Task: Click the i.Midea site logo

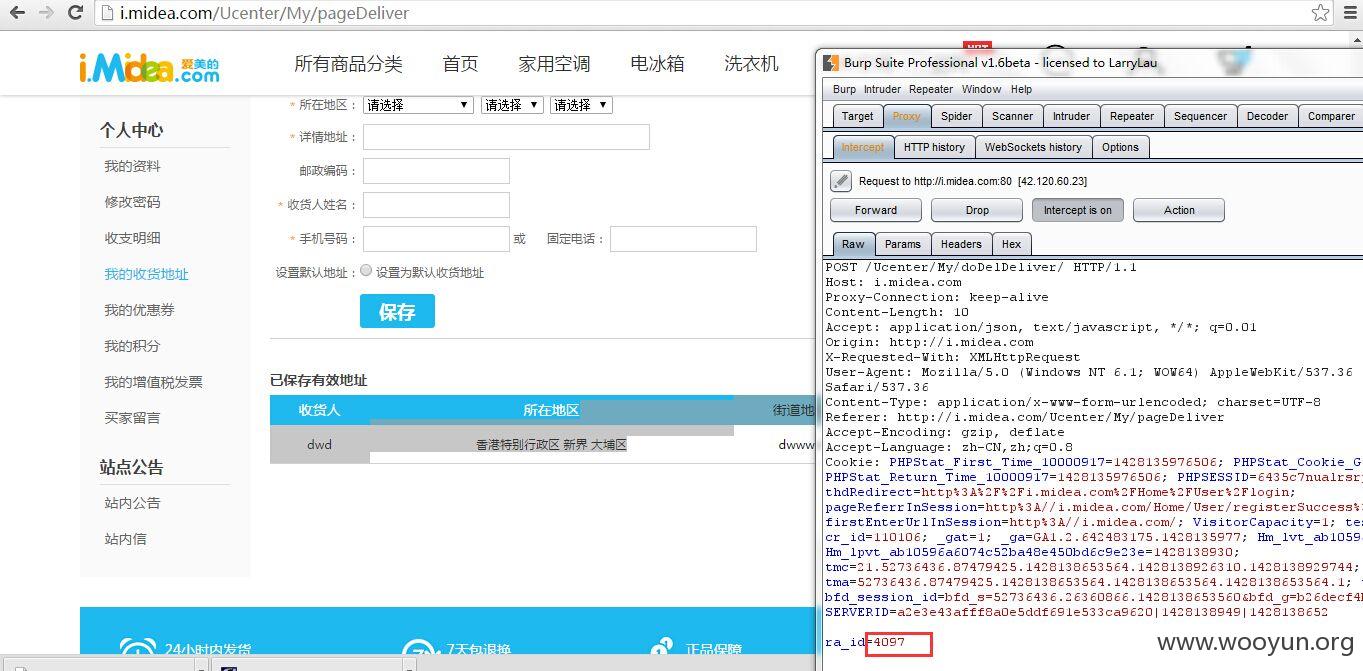Action: 149,67
